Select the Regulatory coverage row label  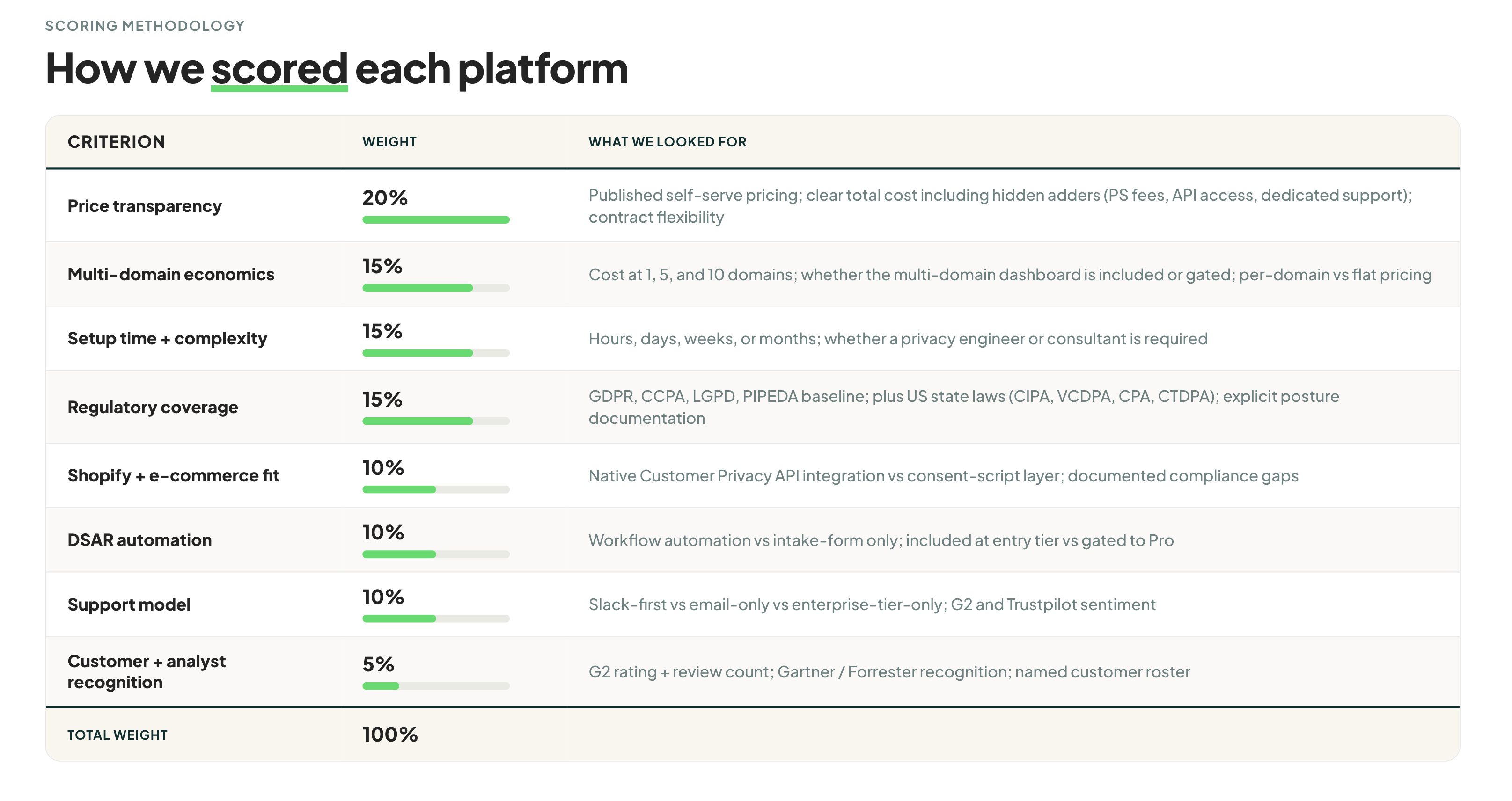(x=153, y=407)
